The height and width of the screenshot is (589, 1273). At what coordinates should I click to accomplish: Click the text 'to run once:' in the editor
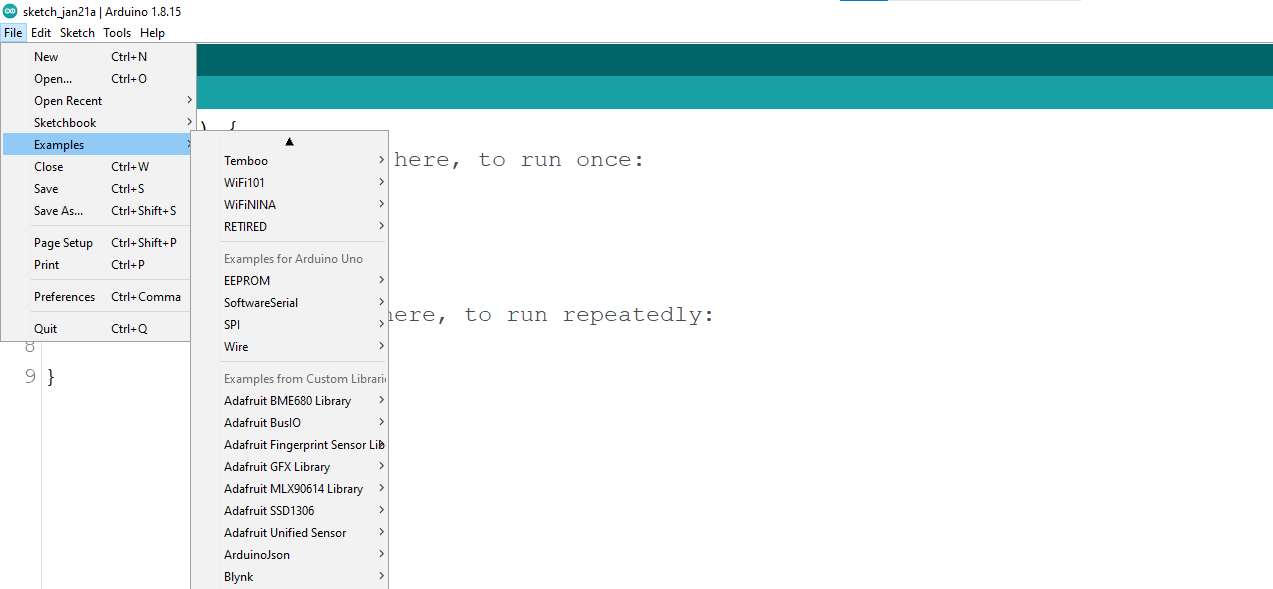click(x=561, y=160)
